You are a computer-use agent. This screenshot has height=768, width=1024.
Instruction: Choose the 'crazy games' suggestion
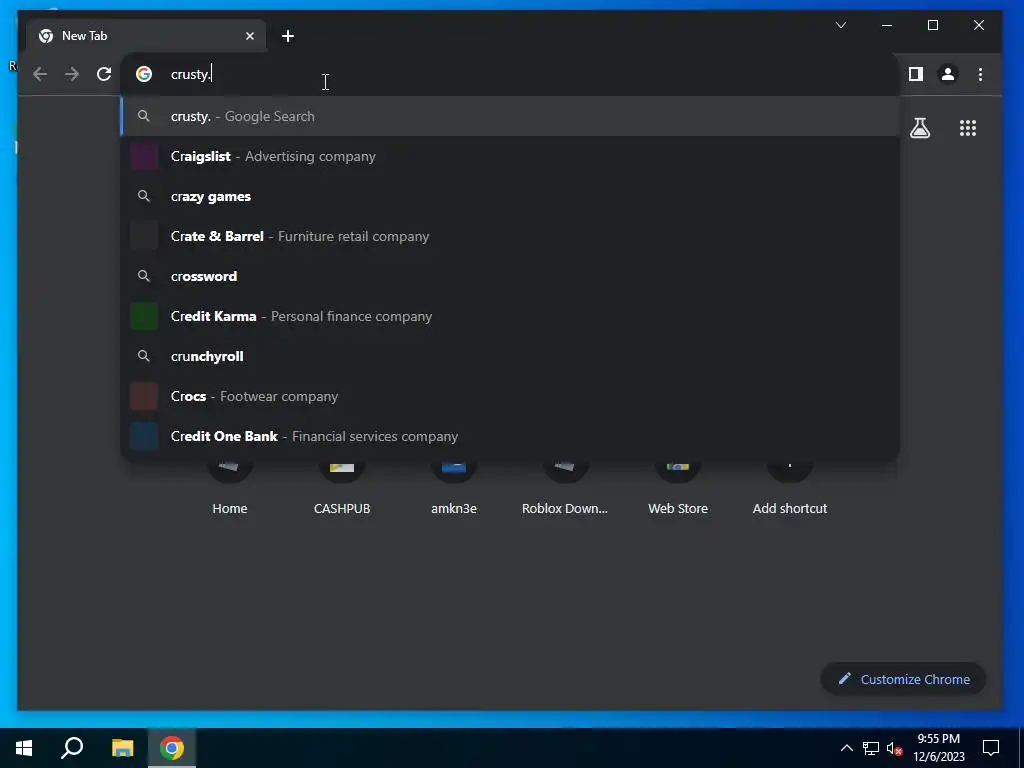pos(511,197)
